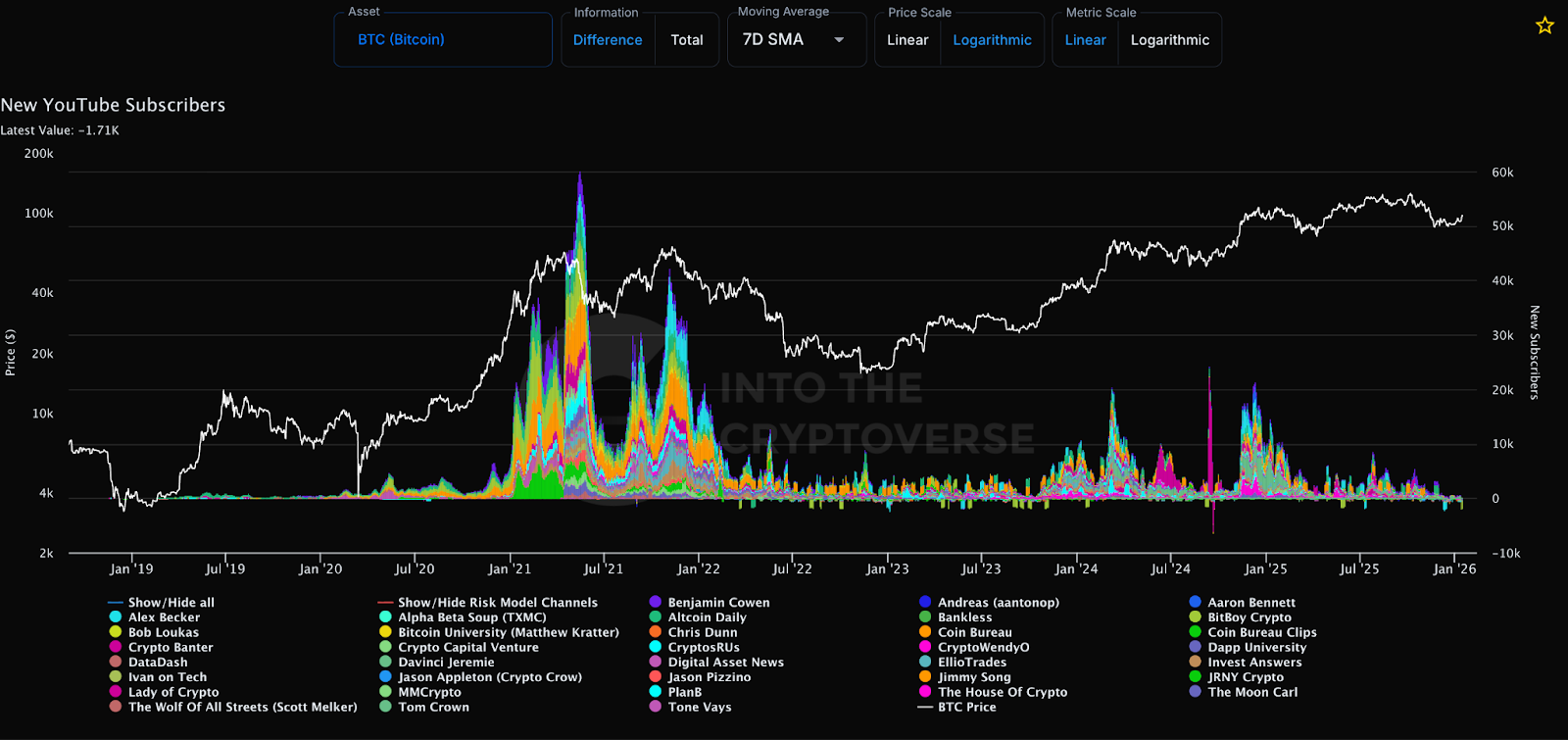The height and width of the screenshot is (740, 1568).
Task: Set Price Scale to Linear
Action: [x=907, y=40]
